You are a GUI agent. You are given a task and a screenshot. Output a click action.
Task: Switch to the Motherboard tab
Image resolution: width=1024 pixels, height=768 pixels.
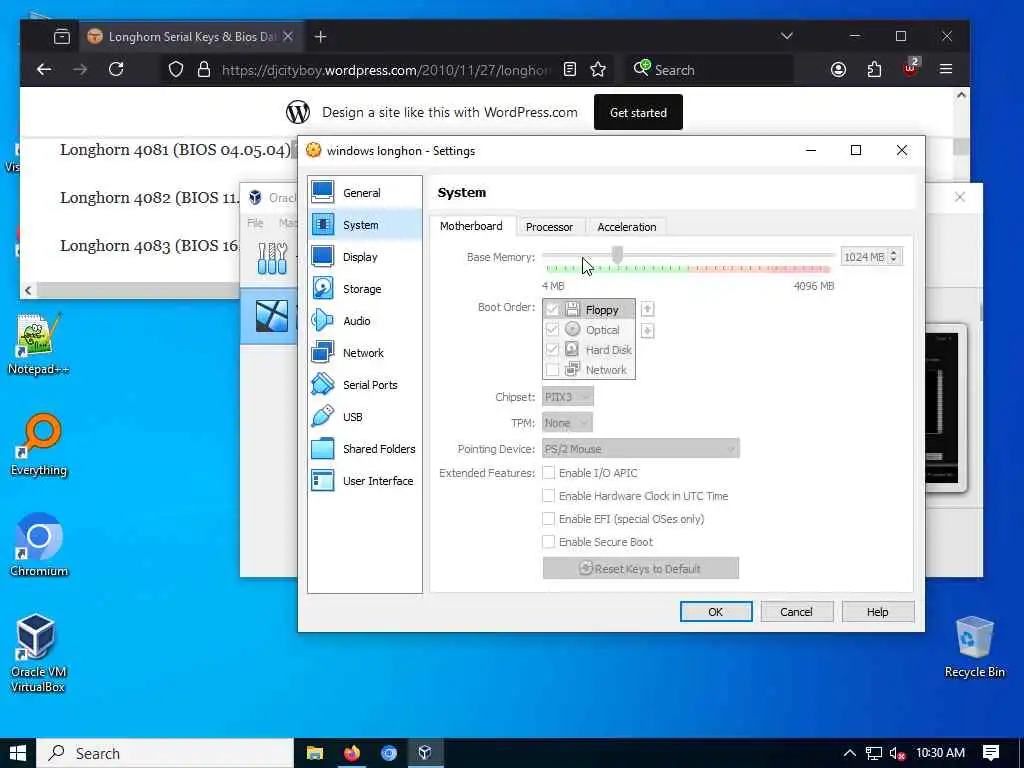471,226
